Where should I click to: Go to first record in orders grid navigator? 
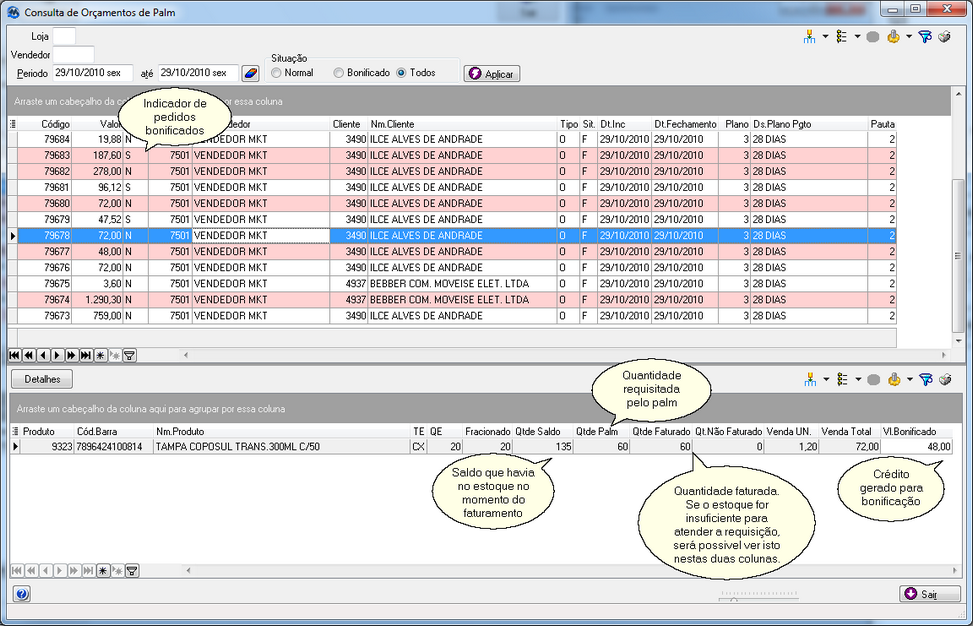click(14, 355)
